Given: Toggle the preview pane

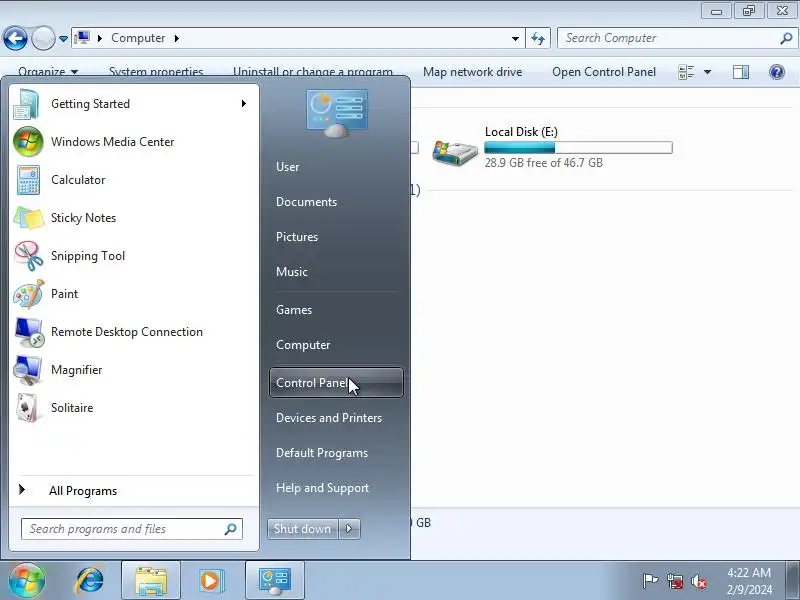Looking at the screenshot, I should 741,72.
